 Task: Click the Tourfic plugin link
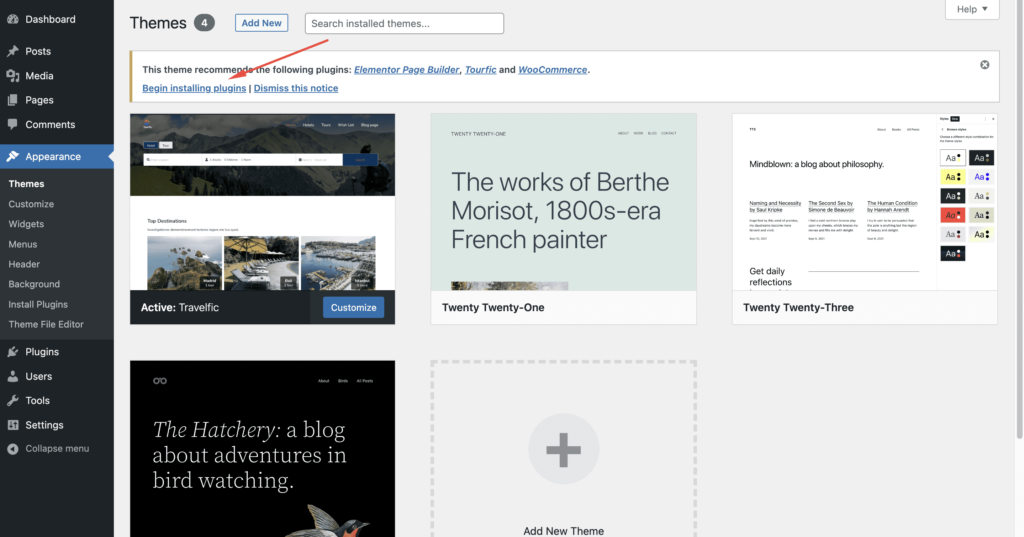click(480, 69)
